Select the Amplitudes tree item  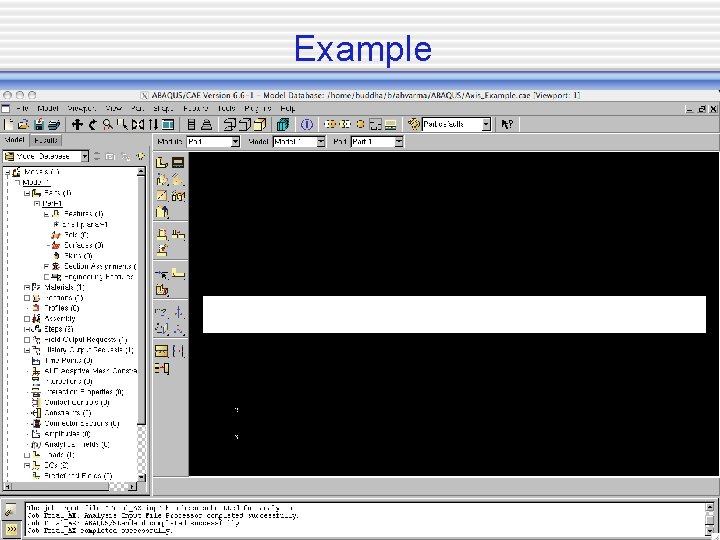[62, 433]
